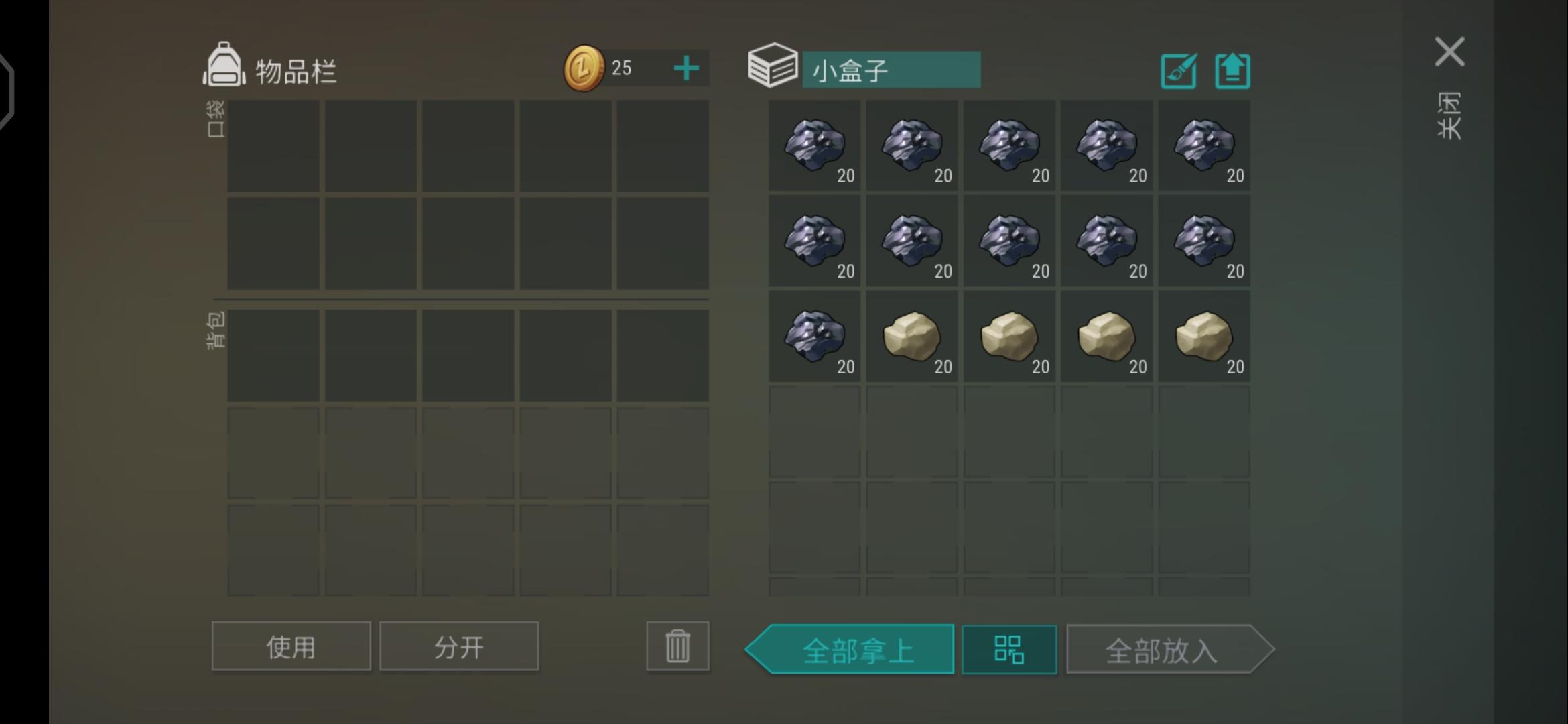Click the stacked box icon beside 小盒子

(x=773, y=65)
